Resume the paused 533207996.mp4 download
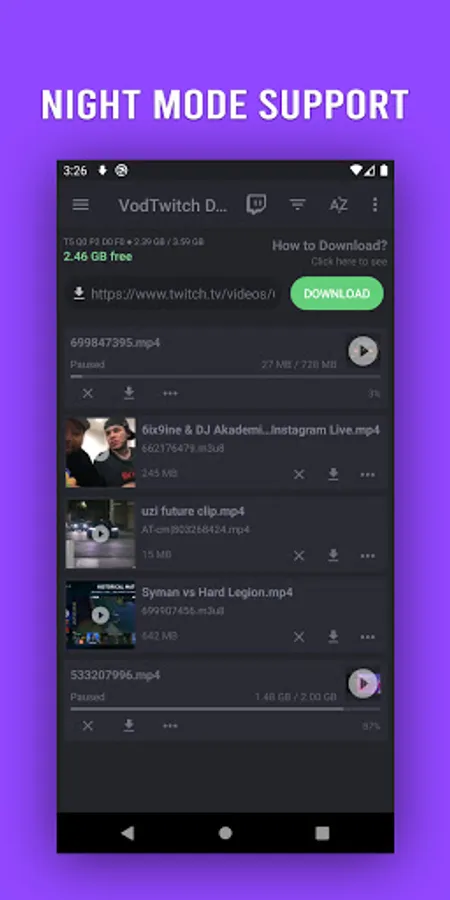 click(363, 684)
